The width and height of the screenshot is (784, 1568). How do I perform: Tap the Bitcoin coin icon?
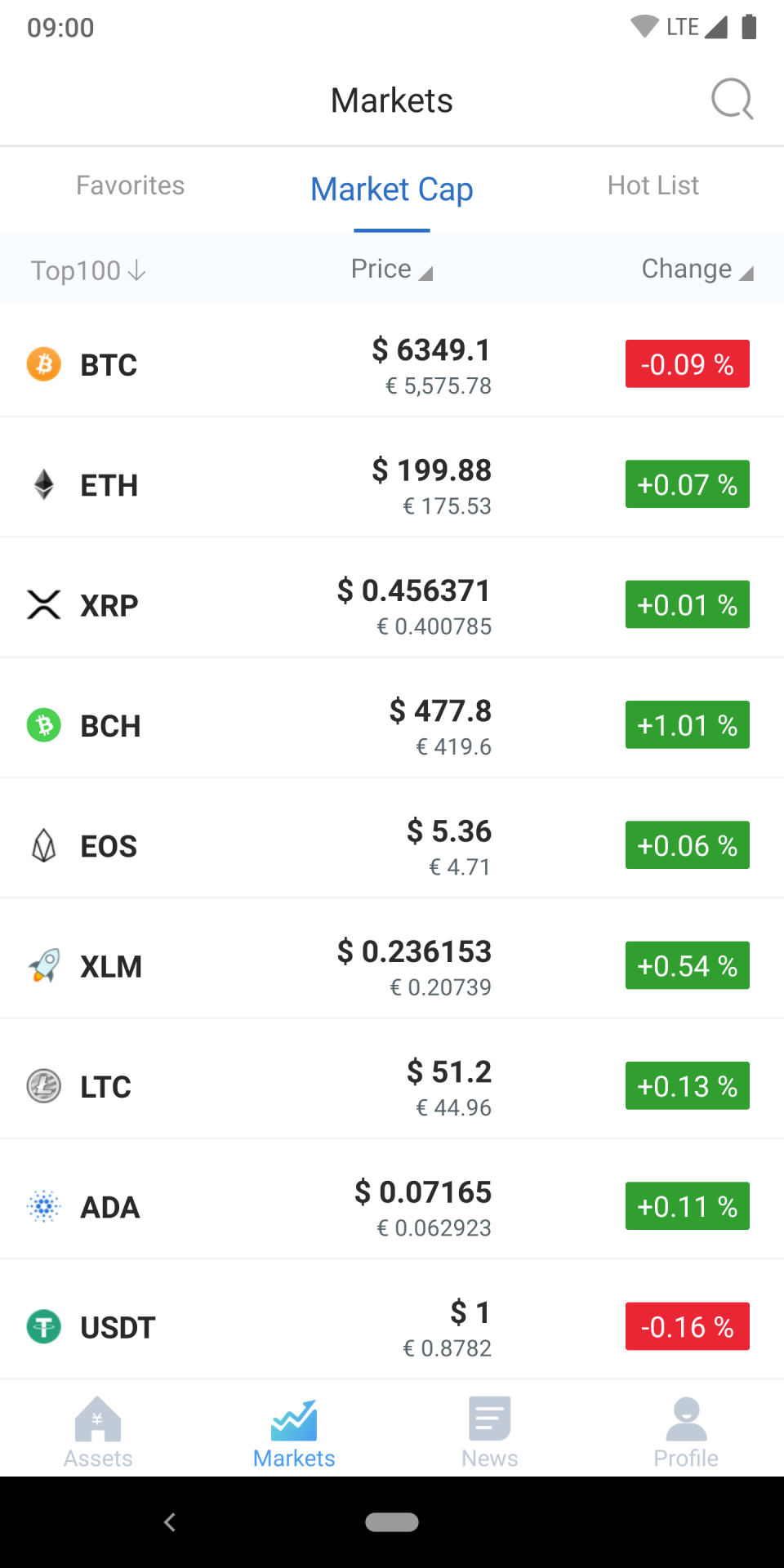point(44,364)
